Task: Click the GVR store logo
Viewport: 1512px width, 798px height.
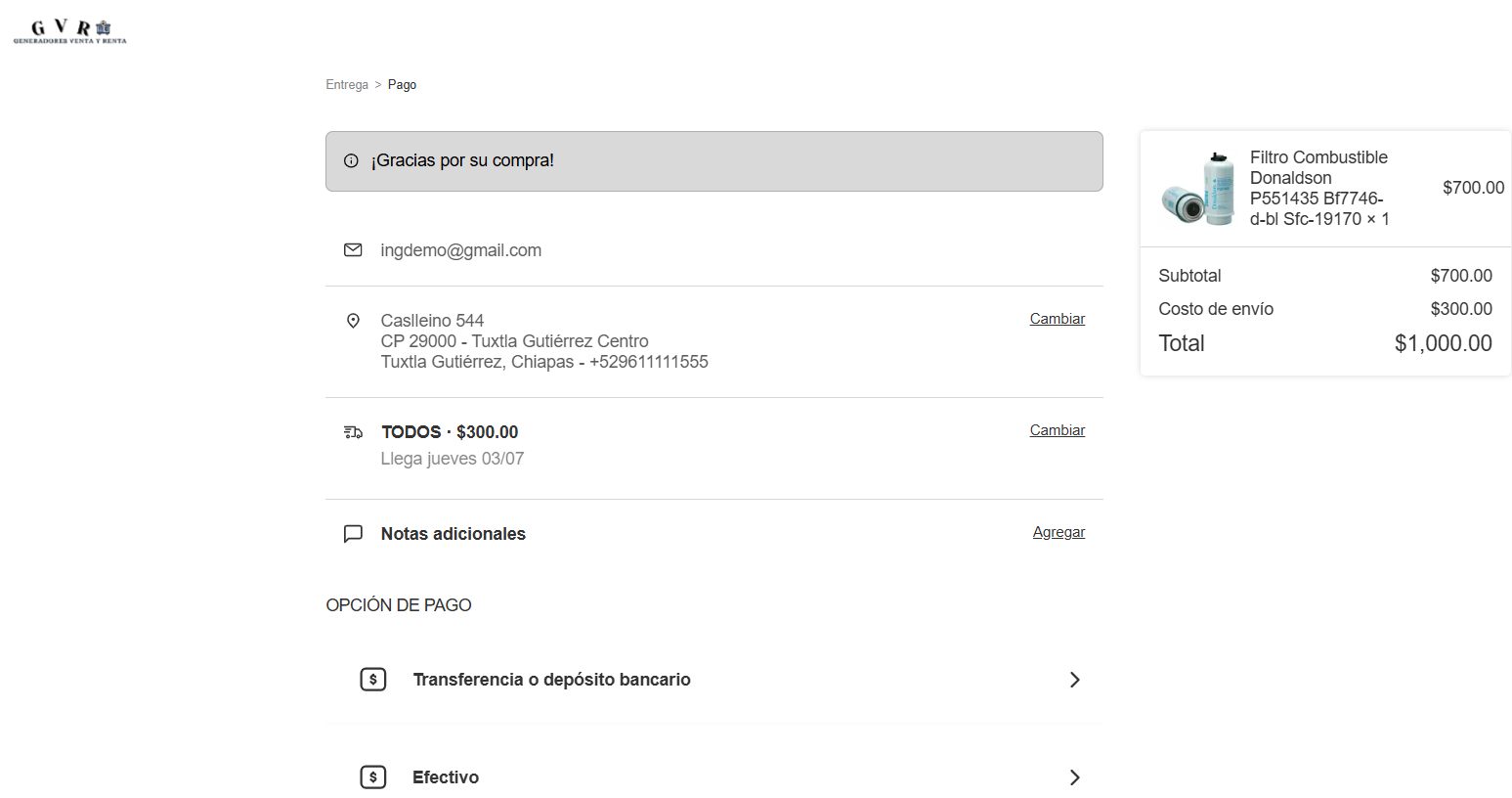Action: (69, 31)
